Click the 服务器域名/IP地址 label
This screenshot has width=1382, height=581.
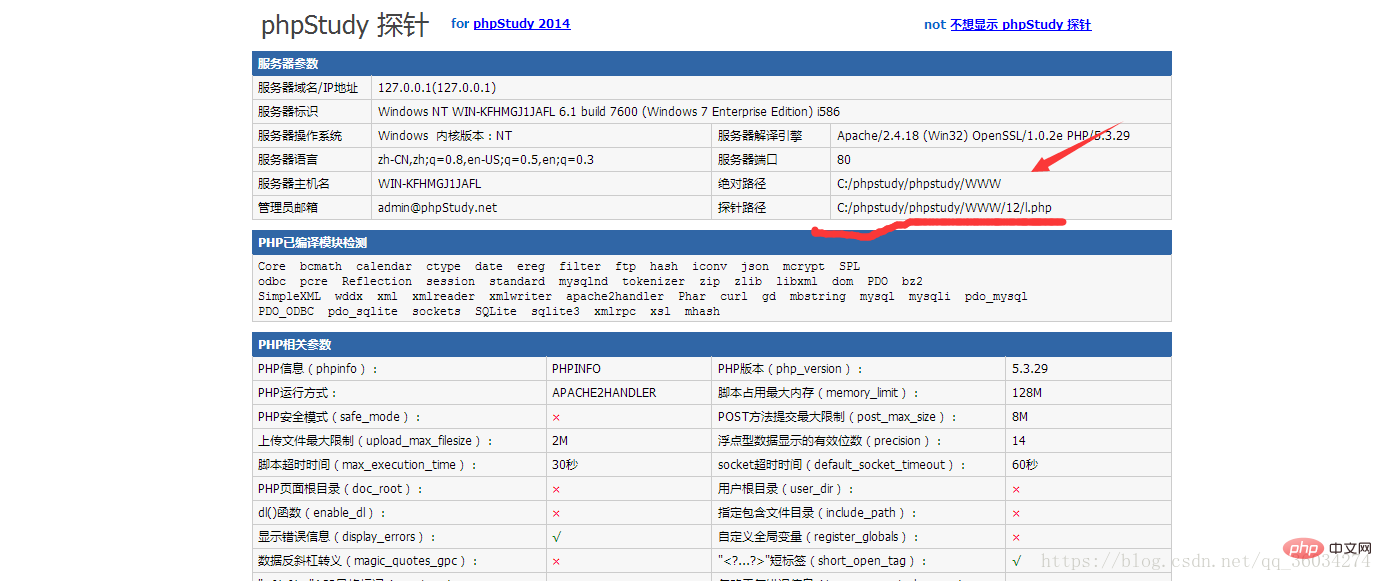point(308,88)
